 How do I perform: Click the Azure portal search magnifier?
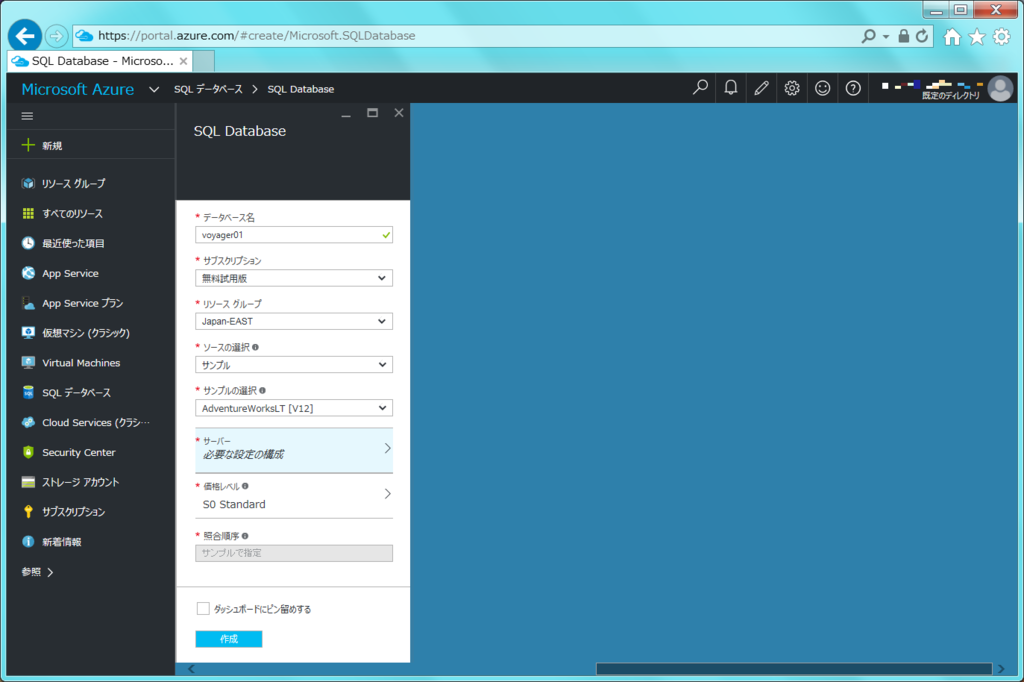click(x=700, y=88)
